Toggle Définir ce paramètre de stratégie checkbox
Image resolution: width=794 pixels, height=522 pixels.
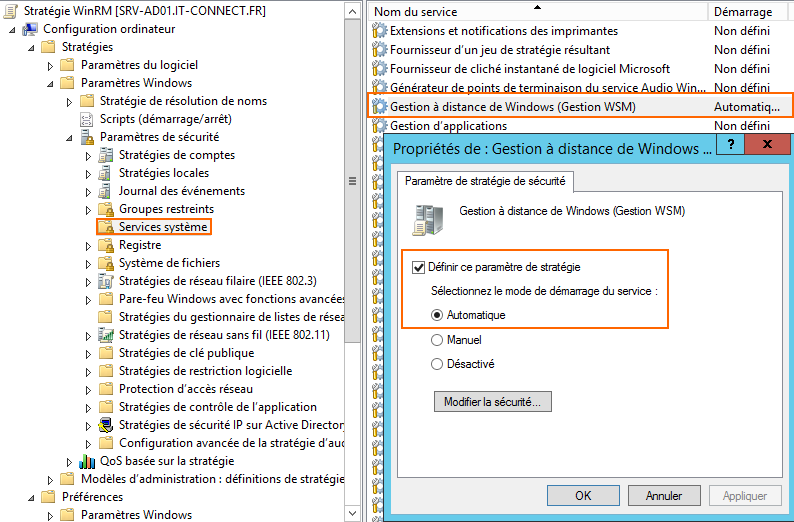tap(418, 267)
